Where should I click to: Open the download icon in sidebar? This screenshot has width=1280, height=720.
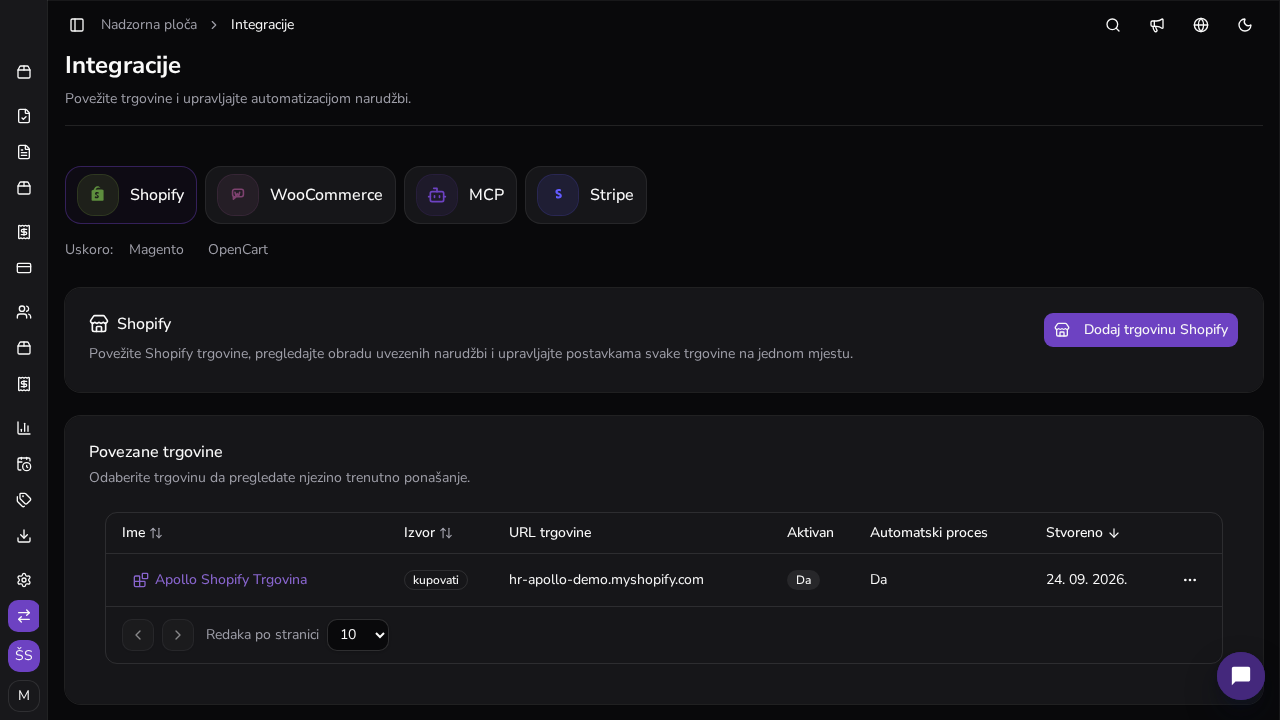point(24,536)
